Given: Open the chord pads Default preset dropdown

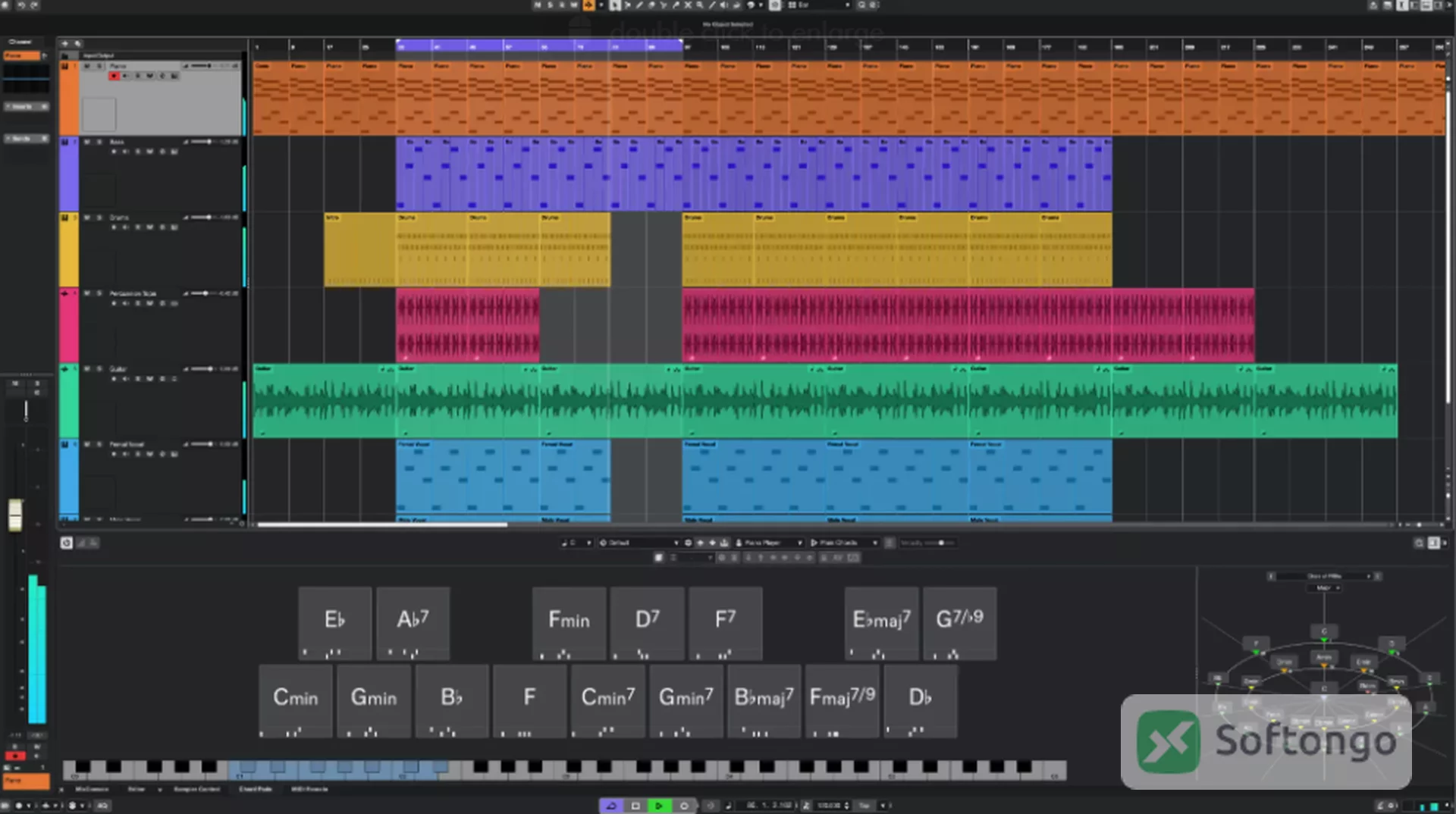Looking at the screenshot, I should tap(639, 543).
